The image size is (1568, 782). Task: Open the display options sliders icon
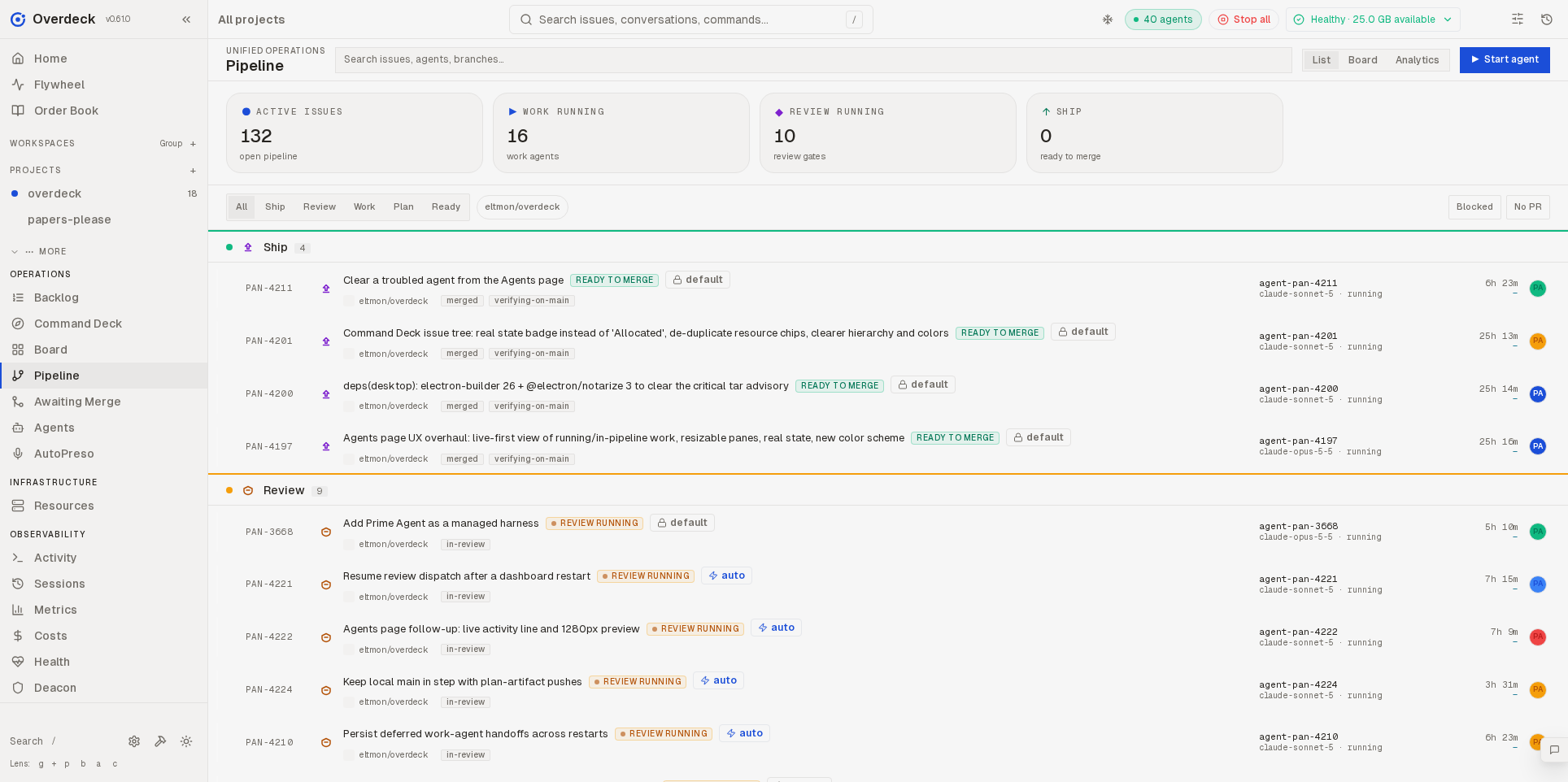pyautogui.click(x=1518, y=20)
